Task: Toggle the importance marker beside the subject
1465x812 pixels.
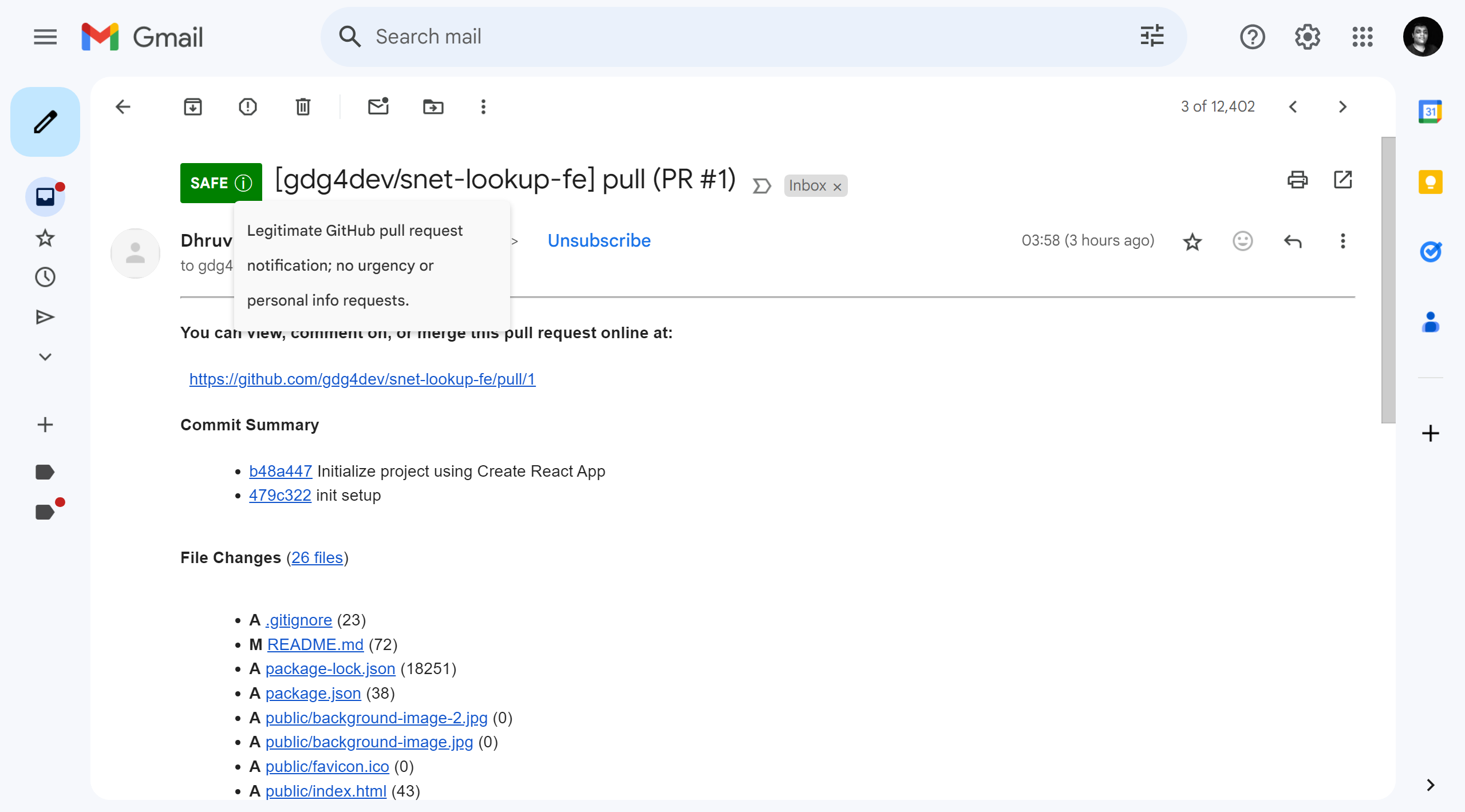Action: pos(761,186)
